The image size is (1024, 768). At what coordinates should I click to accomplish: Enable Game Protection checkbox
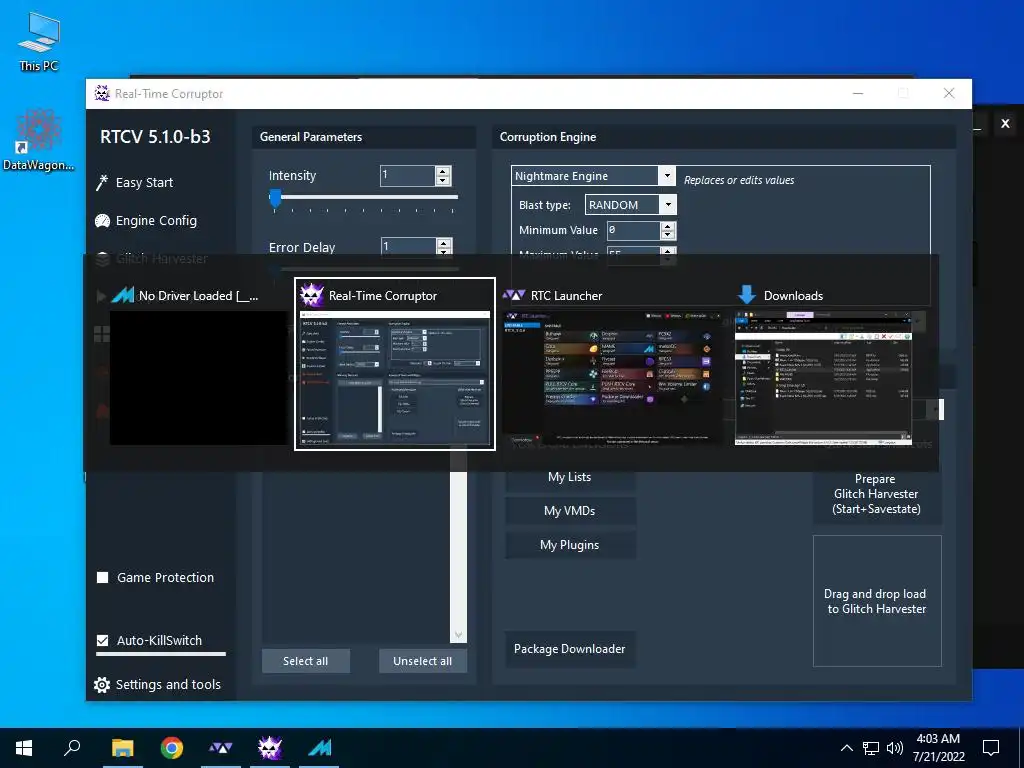[x=103, y=577]
